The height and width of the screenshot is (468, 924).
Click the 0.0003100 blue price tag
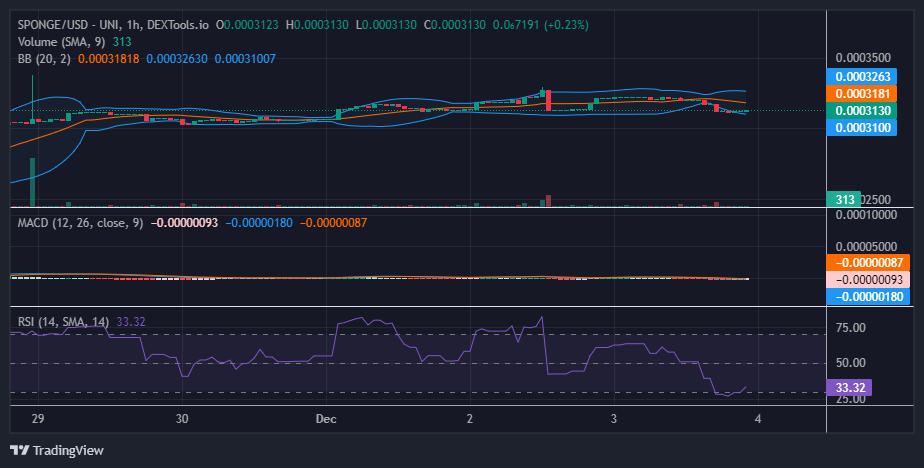[x=862, y=127]
